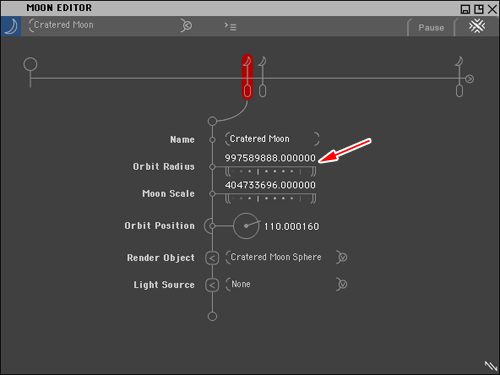Open the Cratered Moon selector dropdown in header
The height and width of the screenshot is (375, 500).
point(187,25)
